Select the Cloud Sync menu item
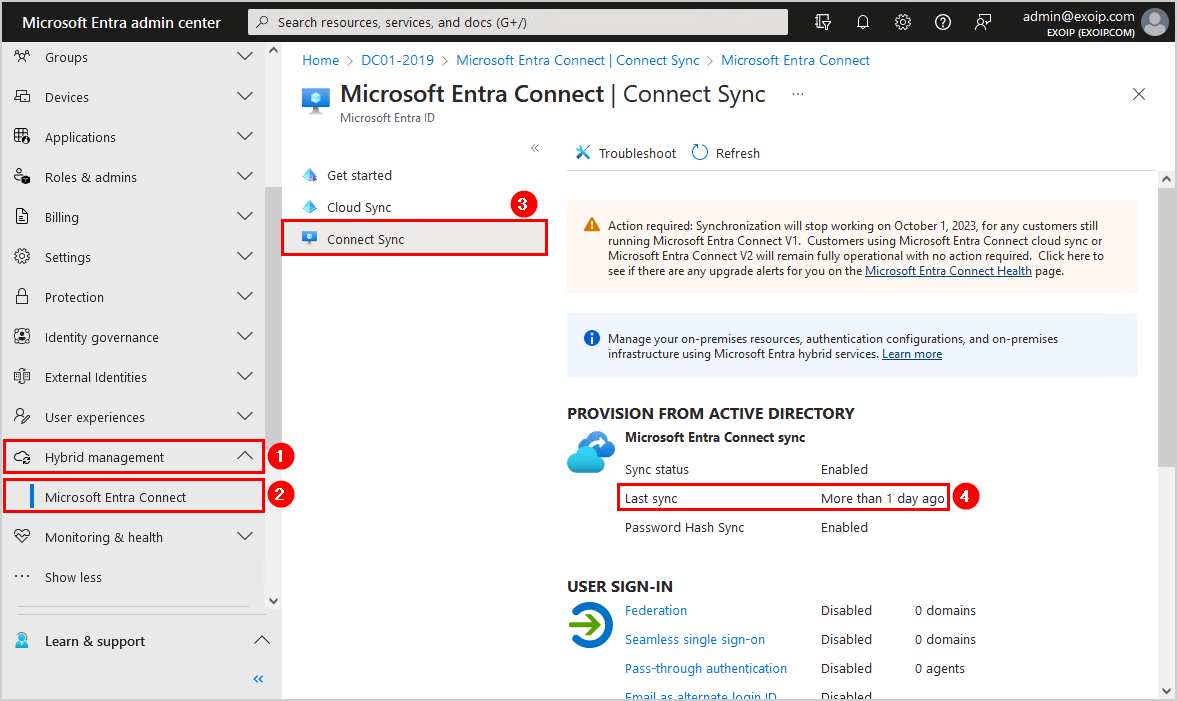The width and height of the screenshot is (1177, 701). [359, 207]
